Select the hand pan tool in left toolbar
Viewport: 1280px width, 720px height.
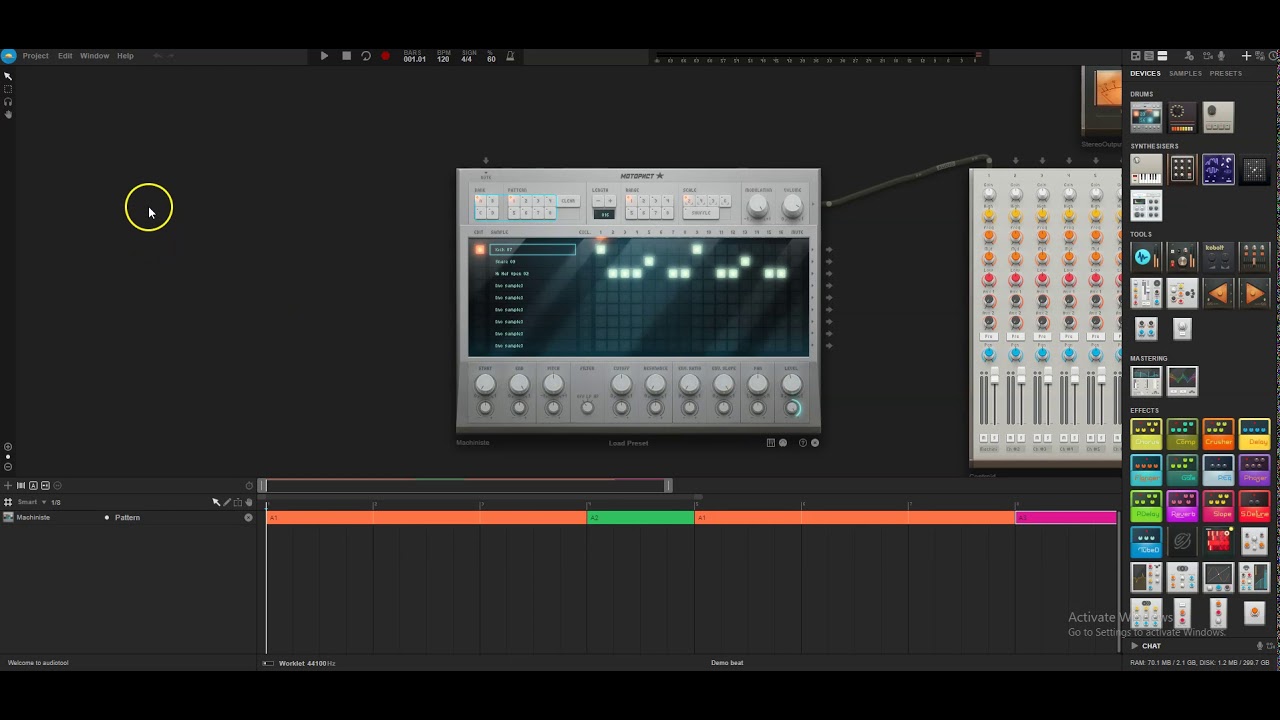coord(8,115)
